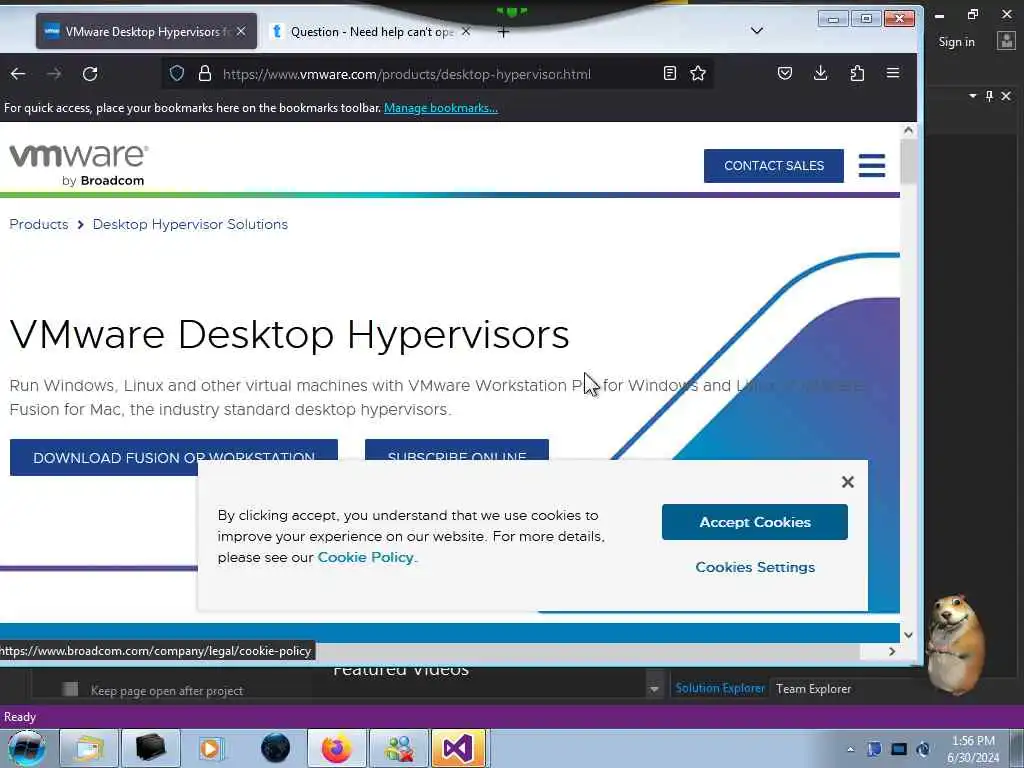Click the CONTACT SALES button
This screenshot has width=1024, height=768.
coord(774,166)
